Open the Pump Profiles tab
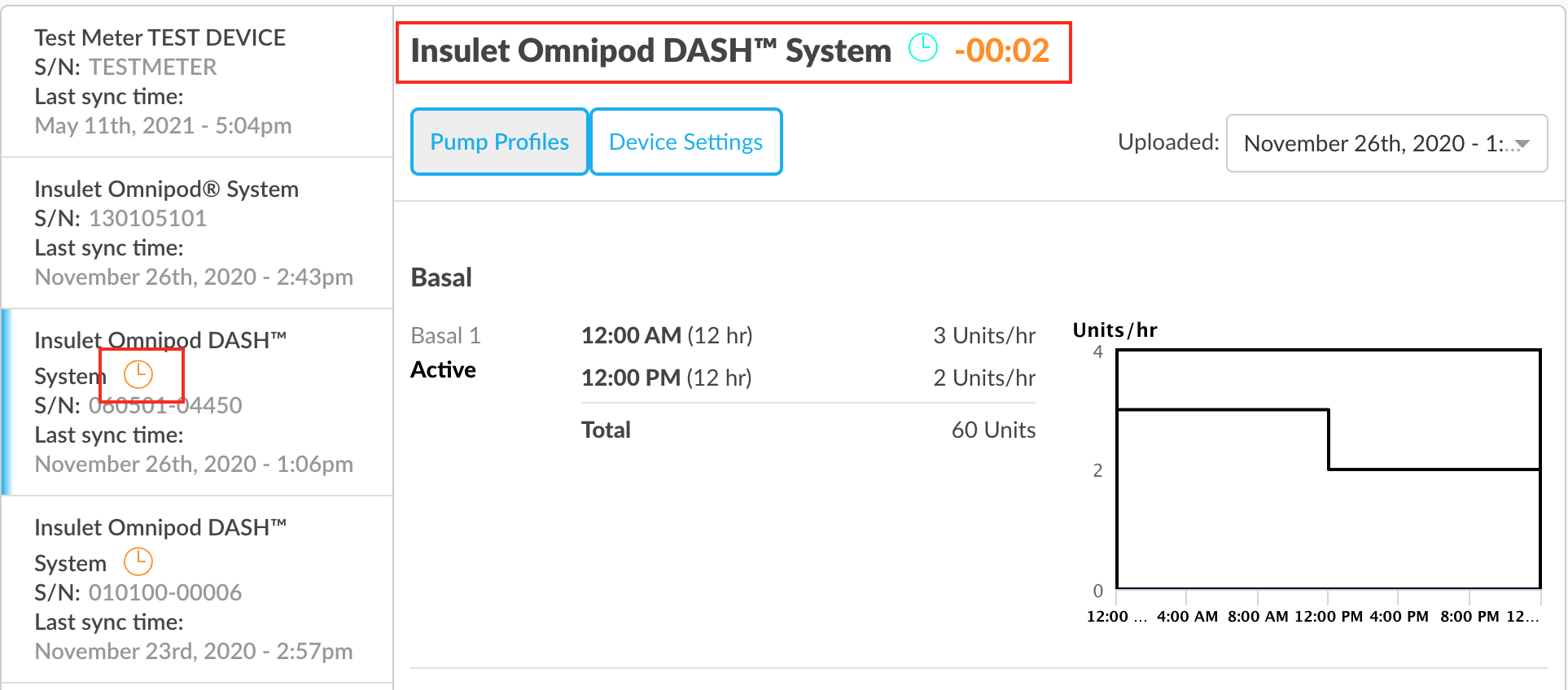This screenshot has width=1568, height=690. pos(499,142)
